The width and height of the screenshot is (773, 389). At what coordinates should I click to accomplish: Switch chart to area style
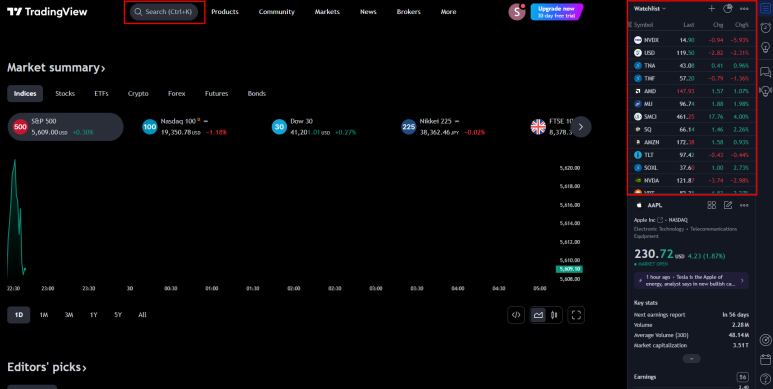click(x=538, y=315)
